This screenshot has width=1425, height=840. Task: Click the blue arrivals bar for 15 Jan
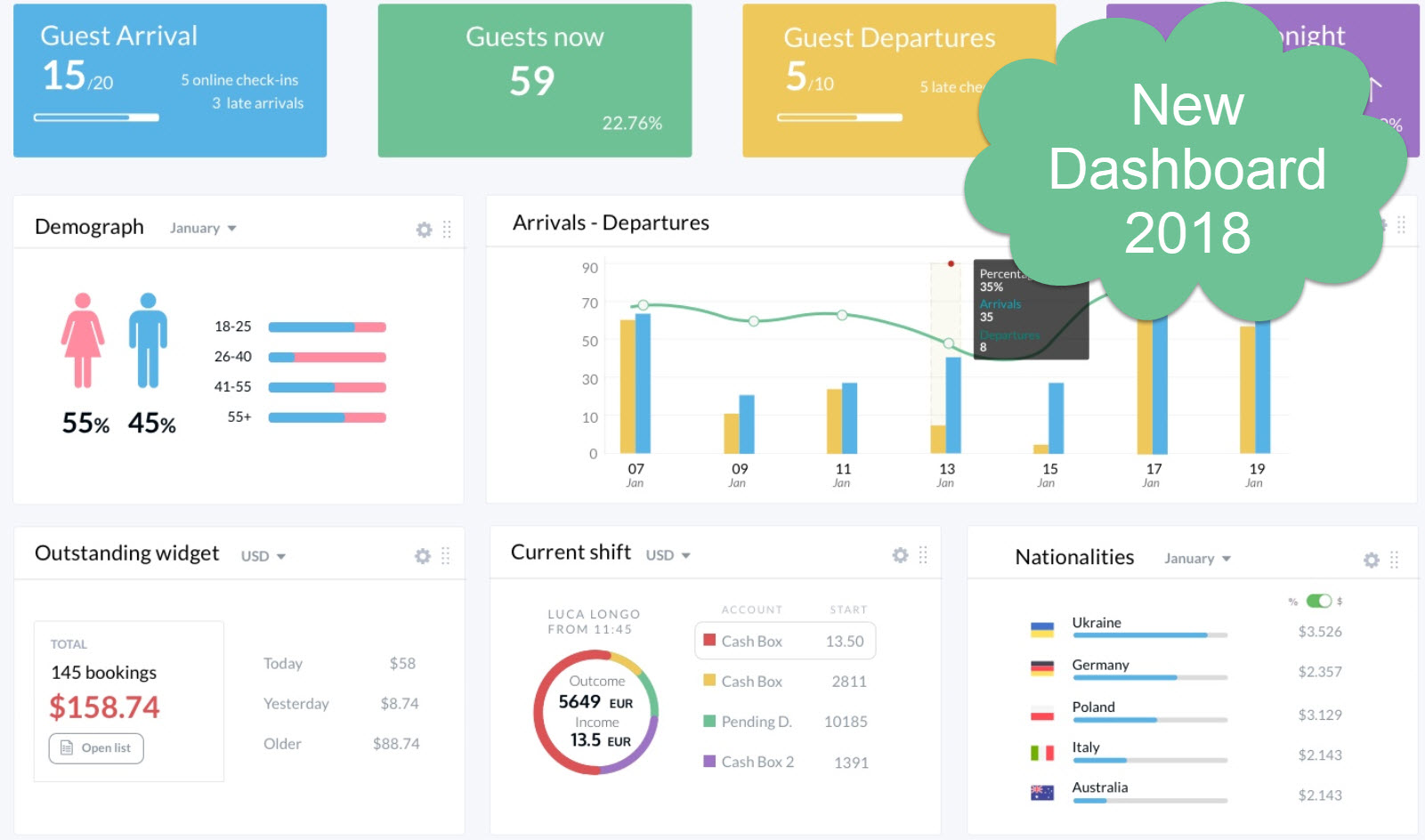tap(1057, 418)
